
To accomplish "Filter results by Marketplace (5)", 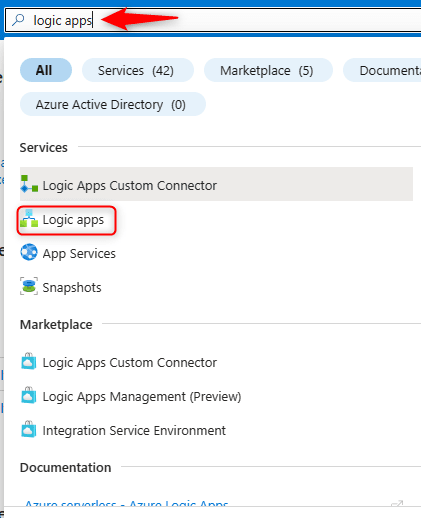I will pos(268,70).
